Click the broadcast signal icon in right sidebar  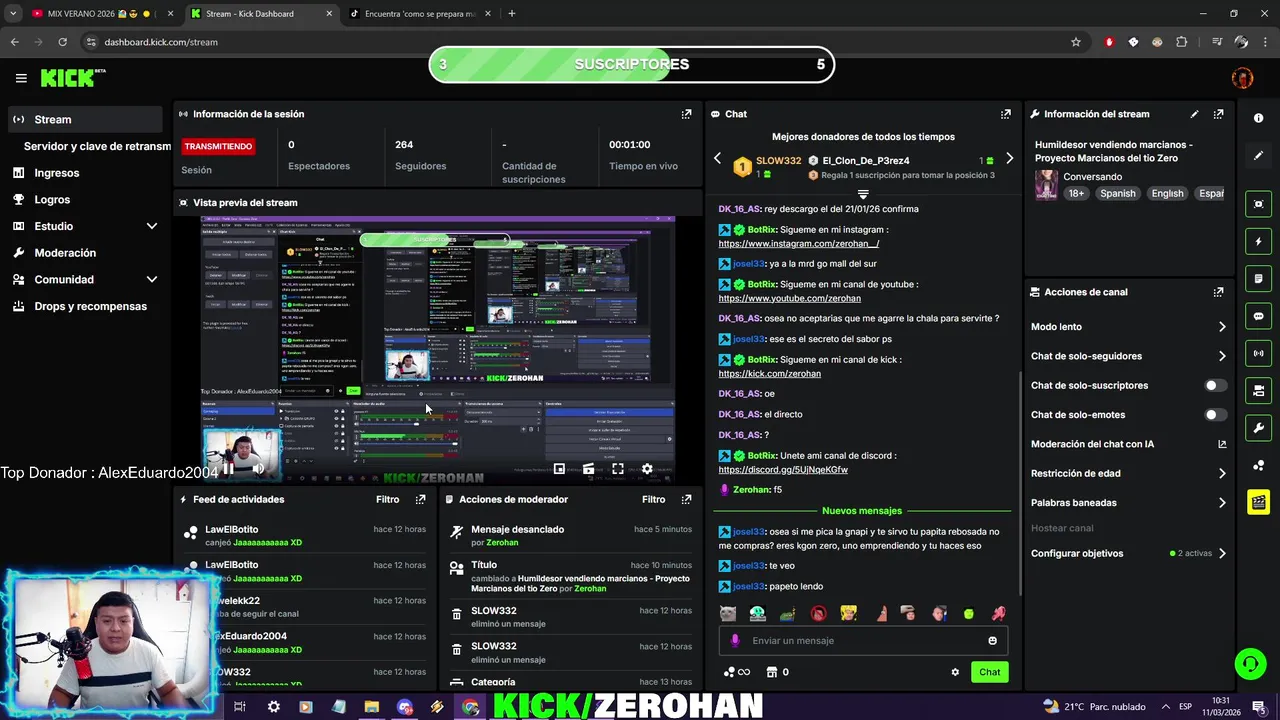(1258, 353)
